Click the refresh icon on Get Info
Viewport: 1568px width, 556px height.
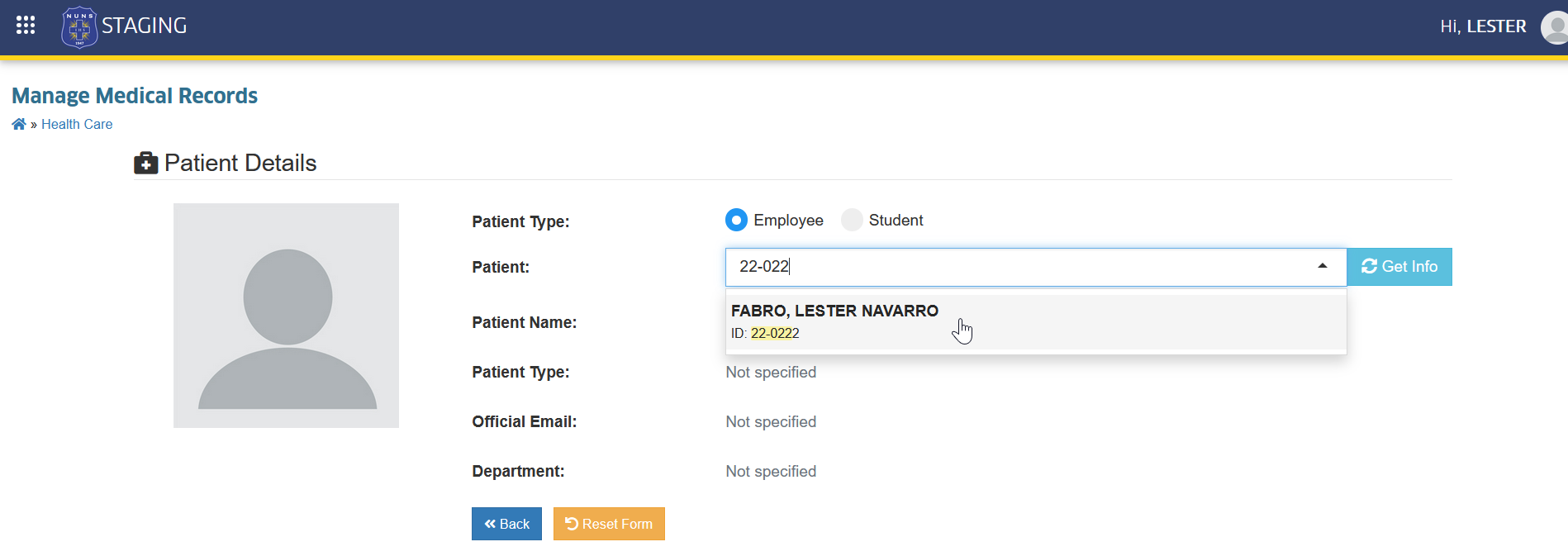1369,266
